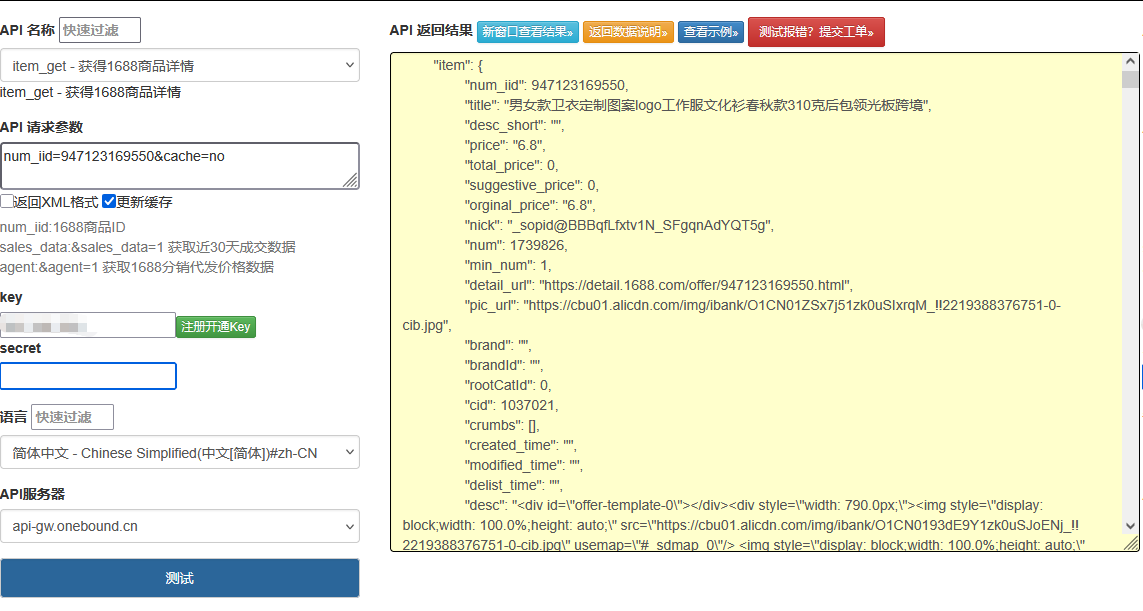The image size is (1143, 611).
Task: Click into the API 请求参数 text area
Action: tap(180, 166)
